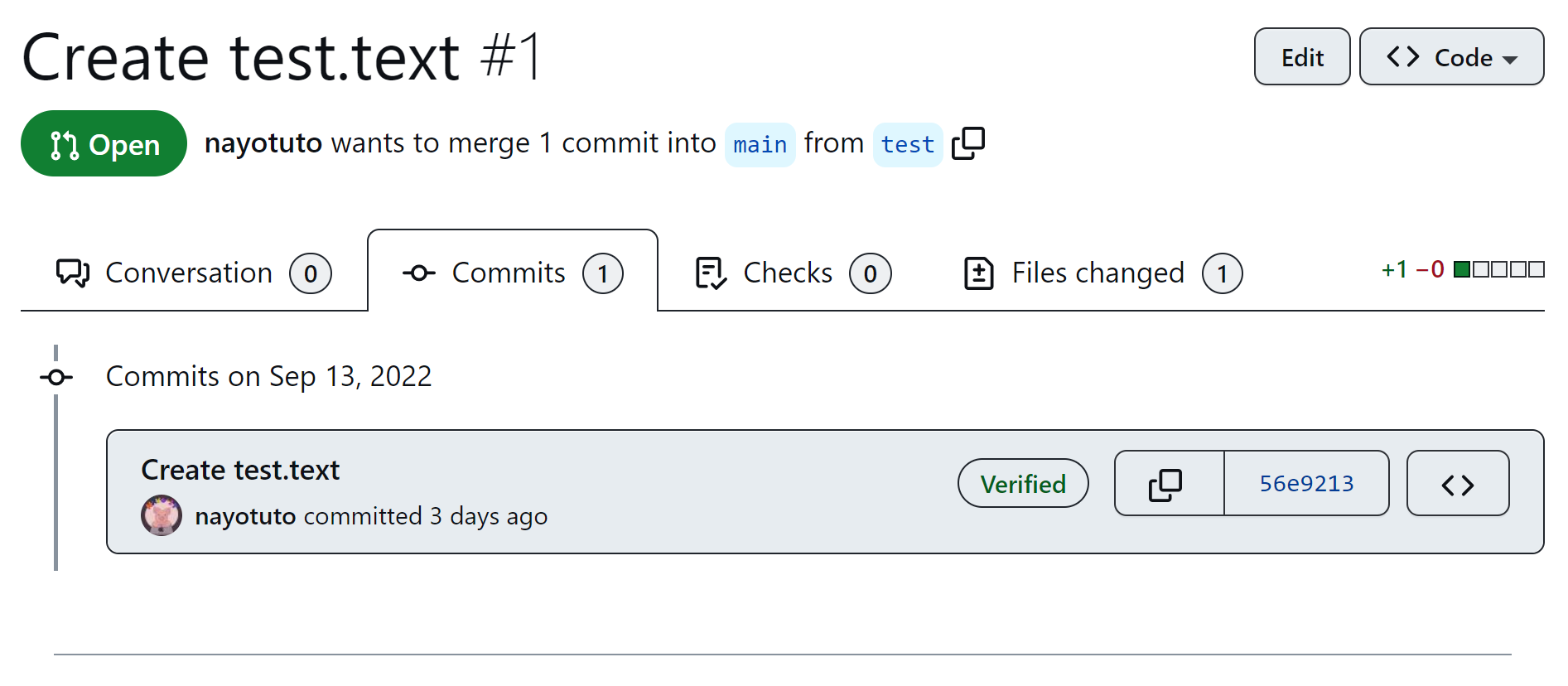Click the commit node icon on timeline

pyautogui.click(x=56, y=377)
